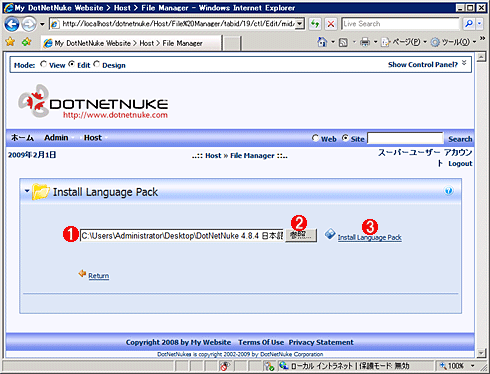
Task: Open the Home icon dropdown arrow
Action: [x=333, y=42]
